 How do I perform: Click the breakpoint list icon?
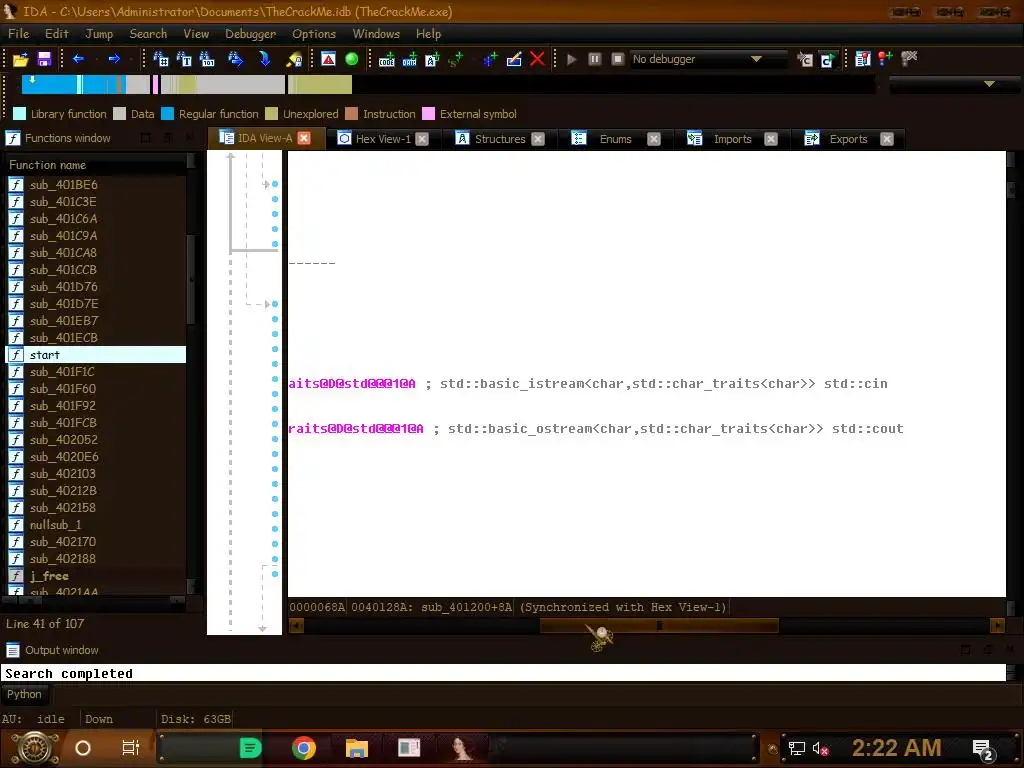(863, 59)
